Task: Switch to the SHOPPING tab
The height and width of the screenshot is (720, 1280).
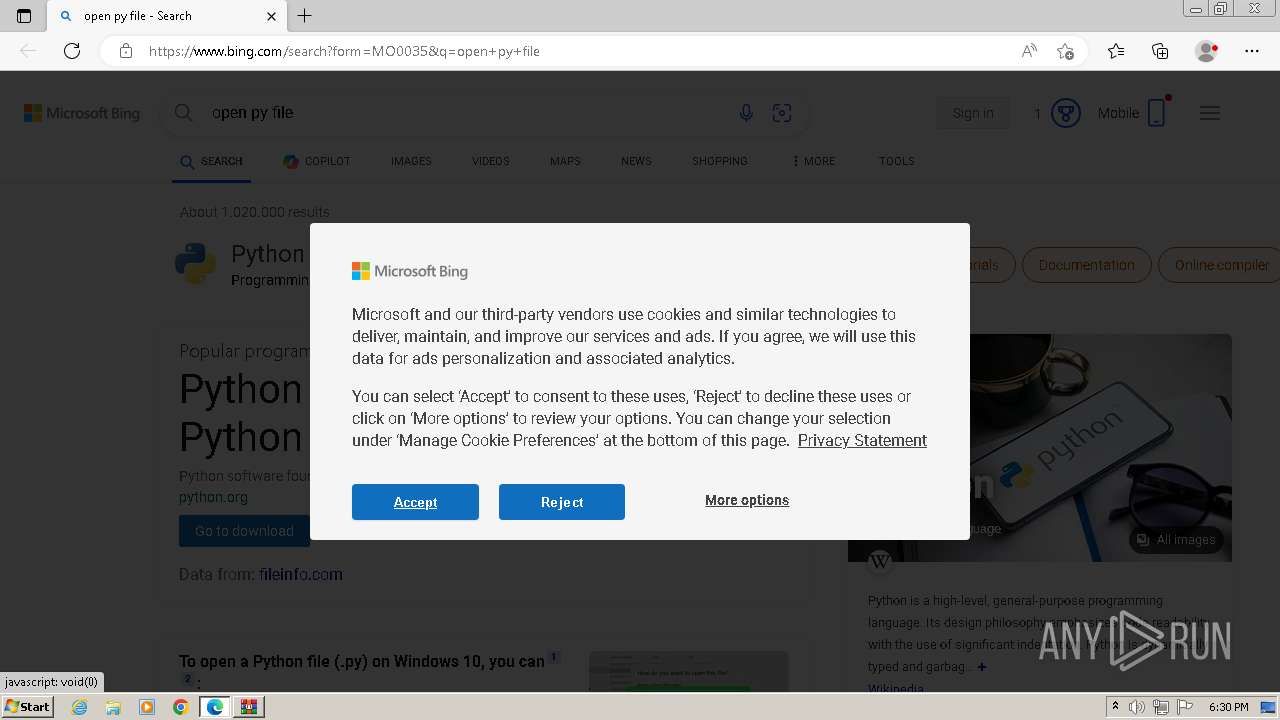Action: point(720,161)
